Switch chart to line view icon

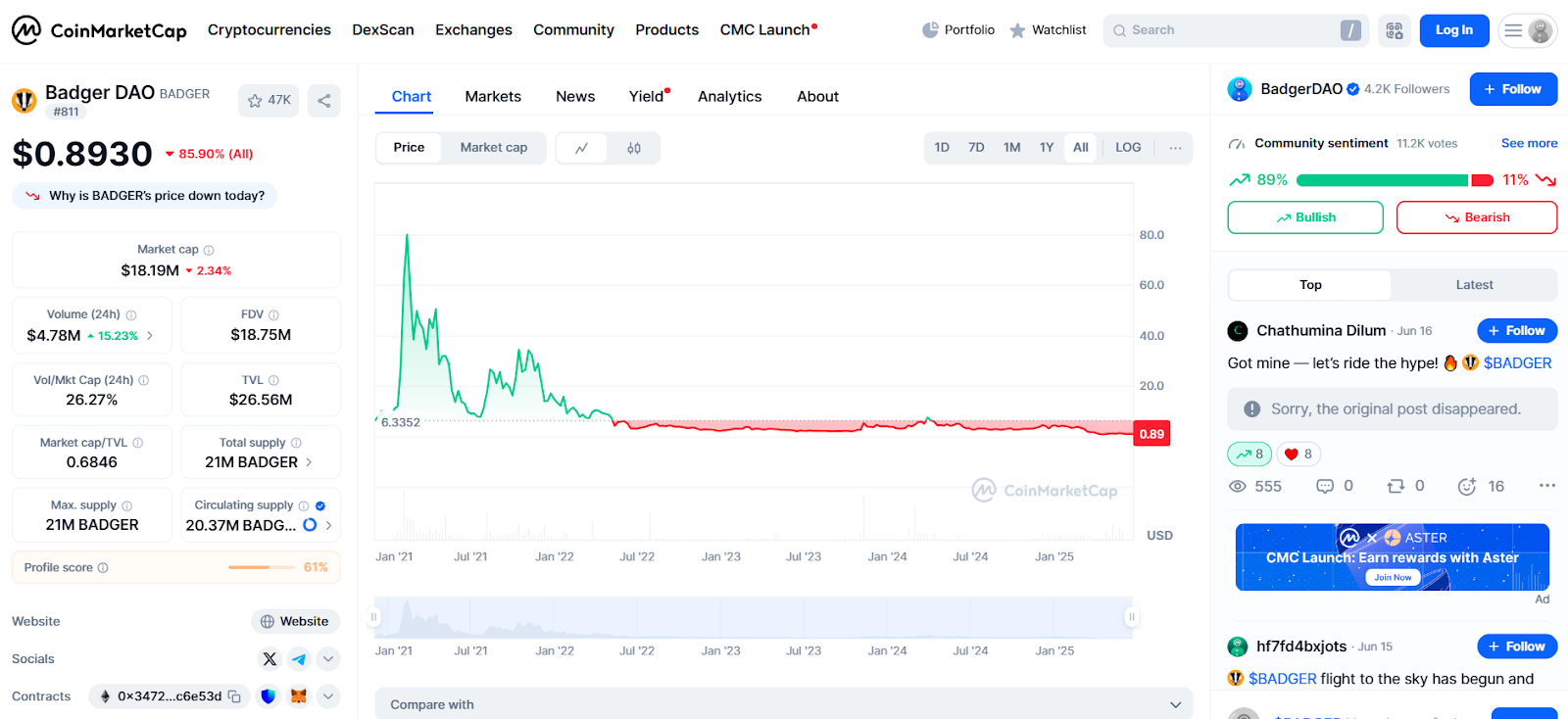tap(581, 148)
